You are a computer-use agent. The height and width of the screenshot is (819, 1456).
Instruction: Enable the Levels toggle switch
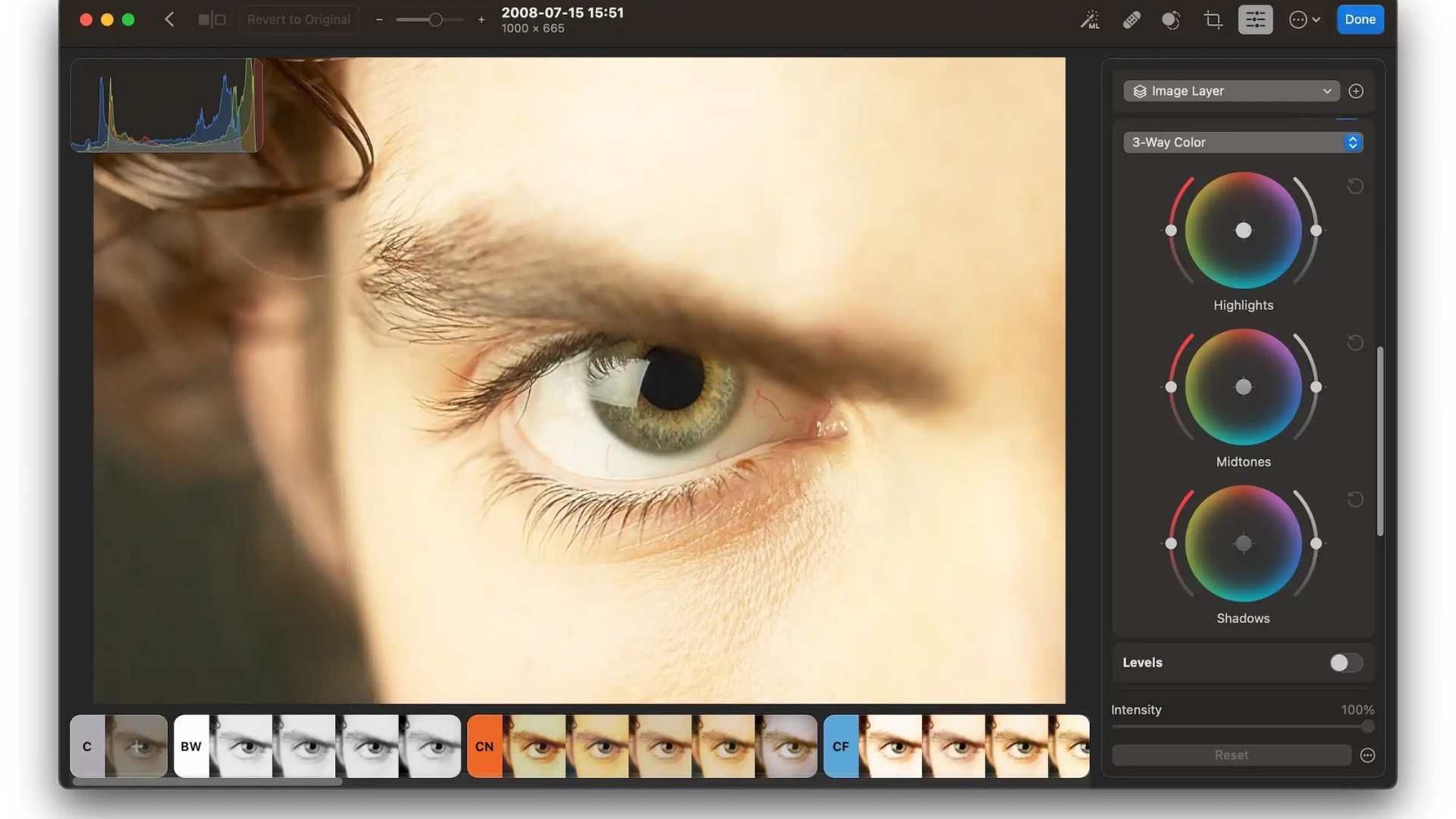tap(1346, 663)
